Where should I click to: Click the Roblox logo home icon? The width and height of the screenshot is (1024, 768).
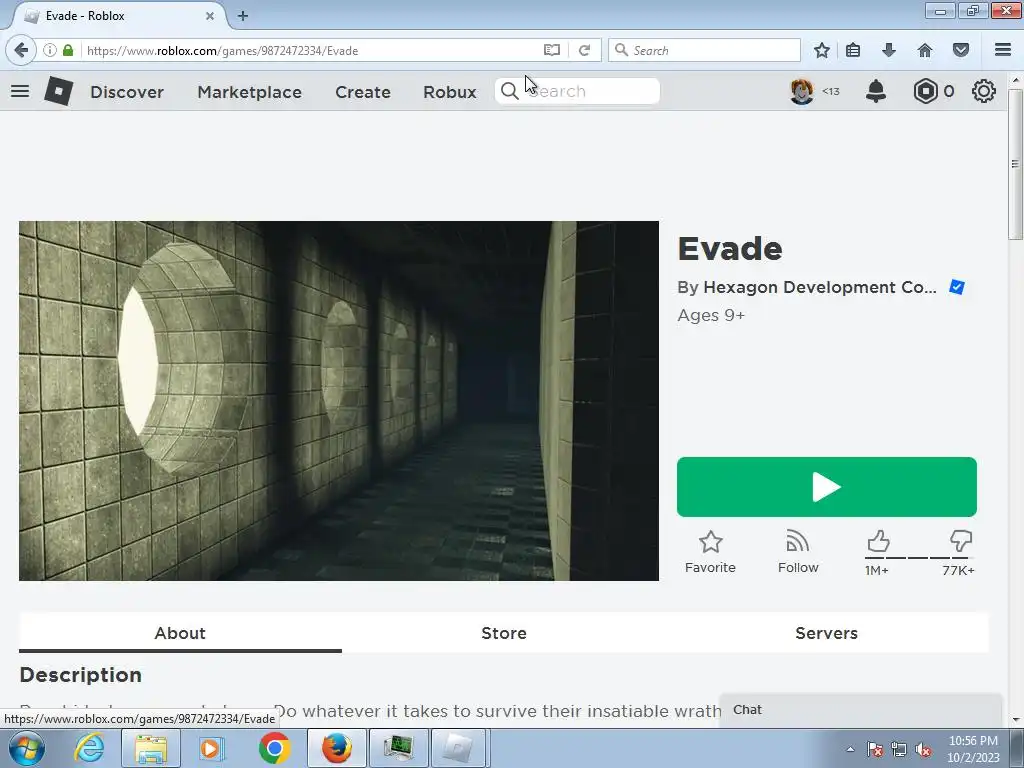point(58,91)
